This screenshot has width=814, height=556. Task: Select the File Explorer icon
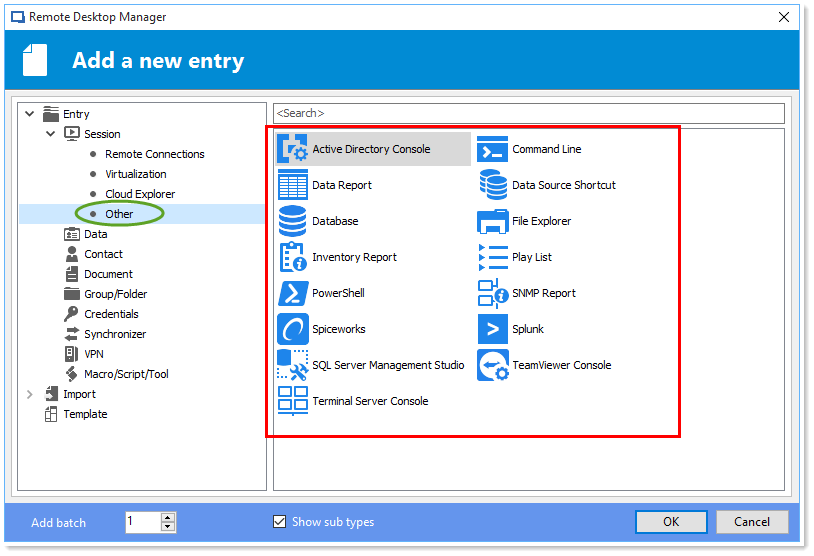click(493, 221)
